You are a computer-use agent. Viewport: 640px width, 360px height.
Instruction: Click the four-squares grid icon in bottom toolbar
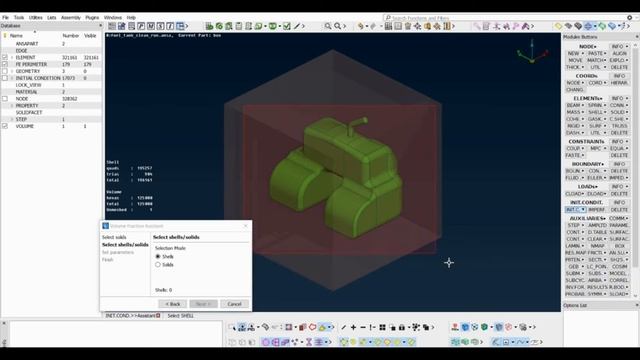coord(382,327)
